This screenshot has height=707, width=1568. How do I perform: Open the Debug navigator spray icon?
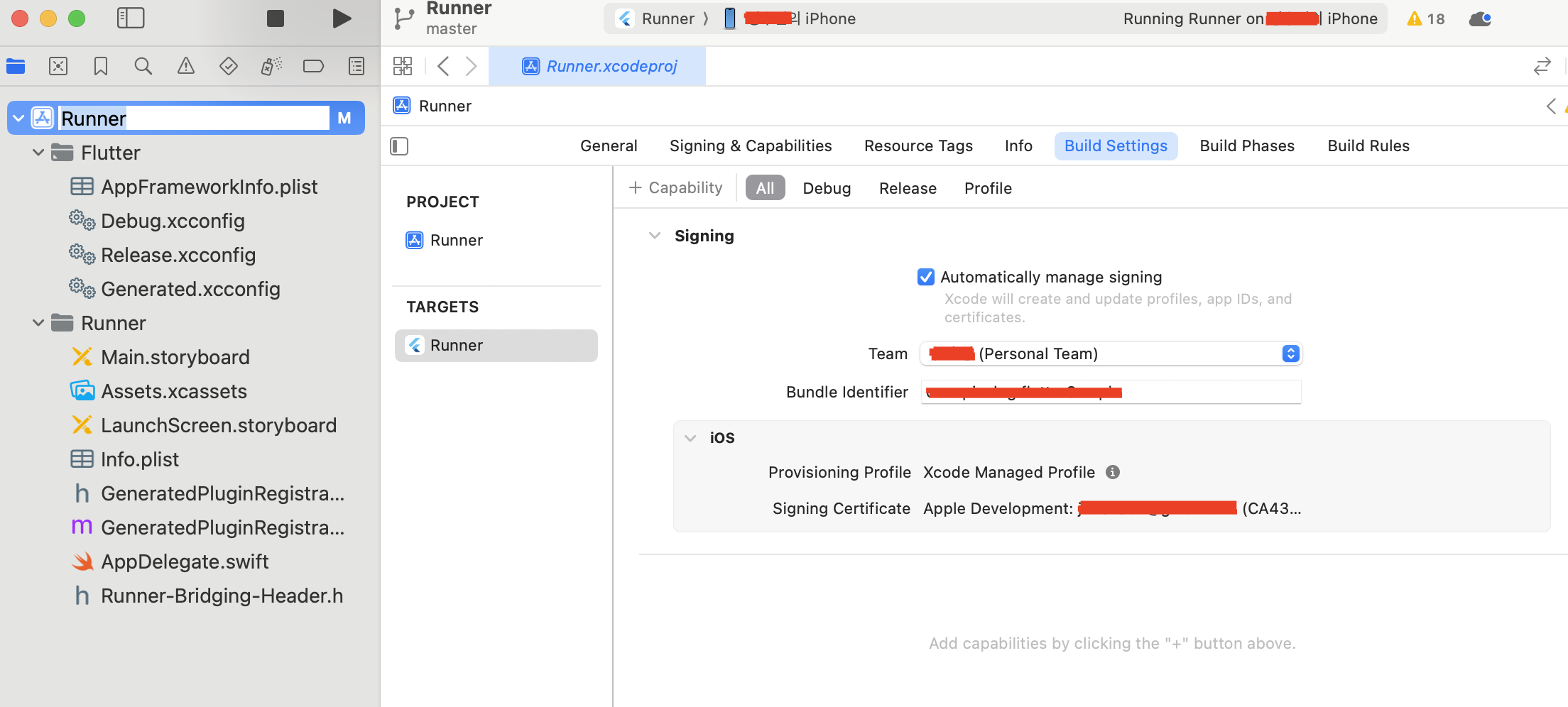(x=271, y=67)
